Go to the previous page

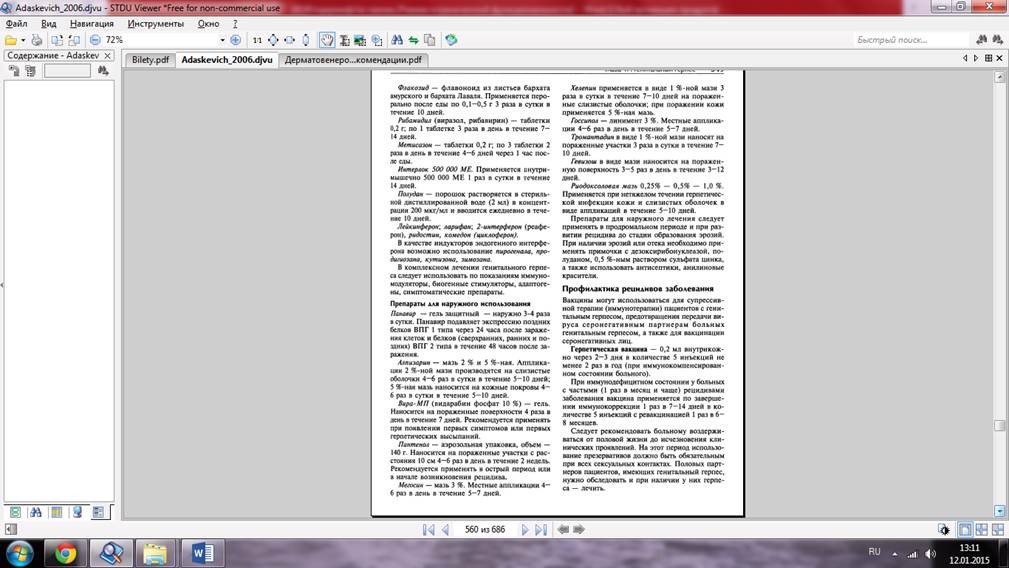click(445, 529)
